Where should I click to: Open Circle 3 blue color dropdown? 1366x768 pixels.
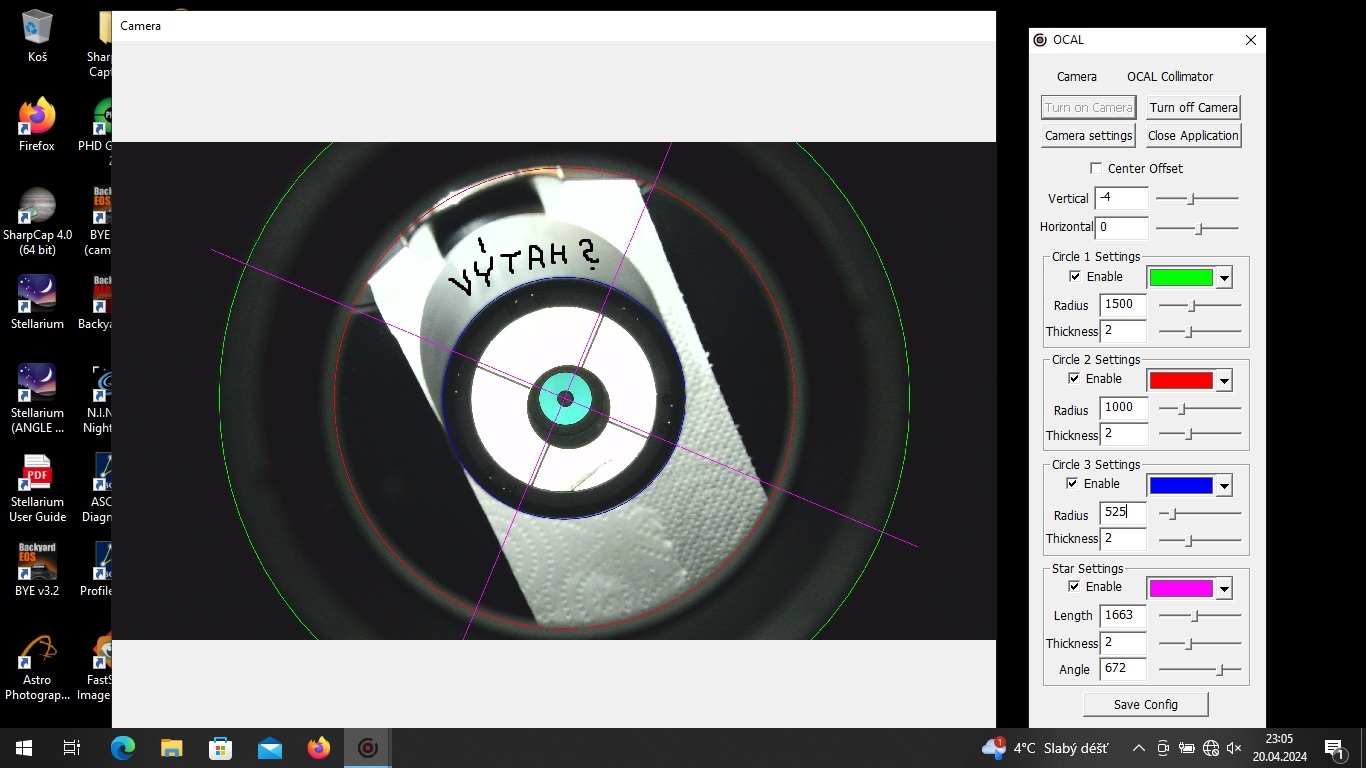coord(1224,486)
